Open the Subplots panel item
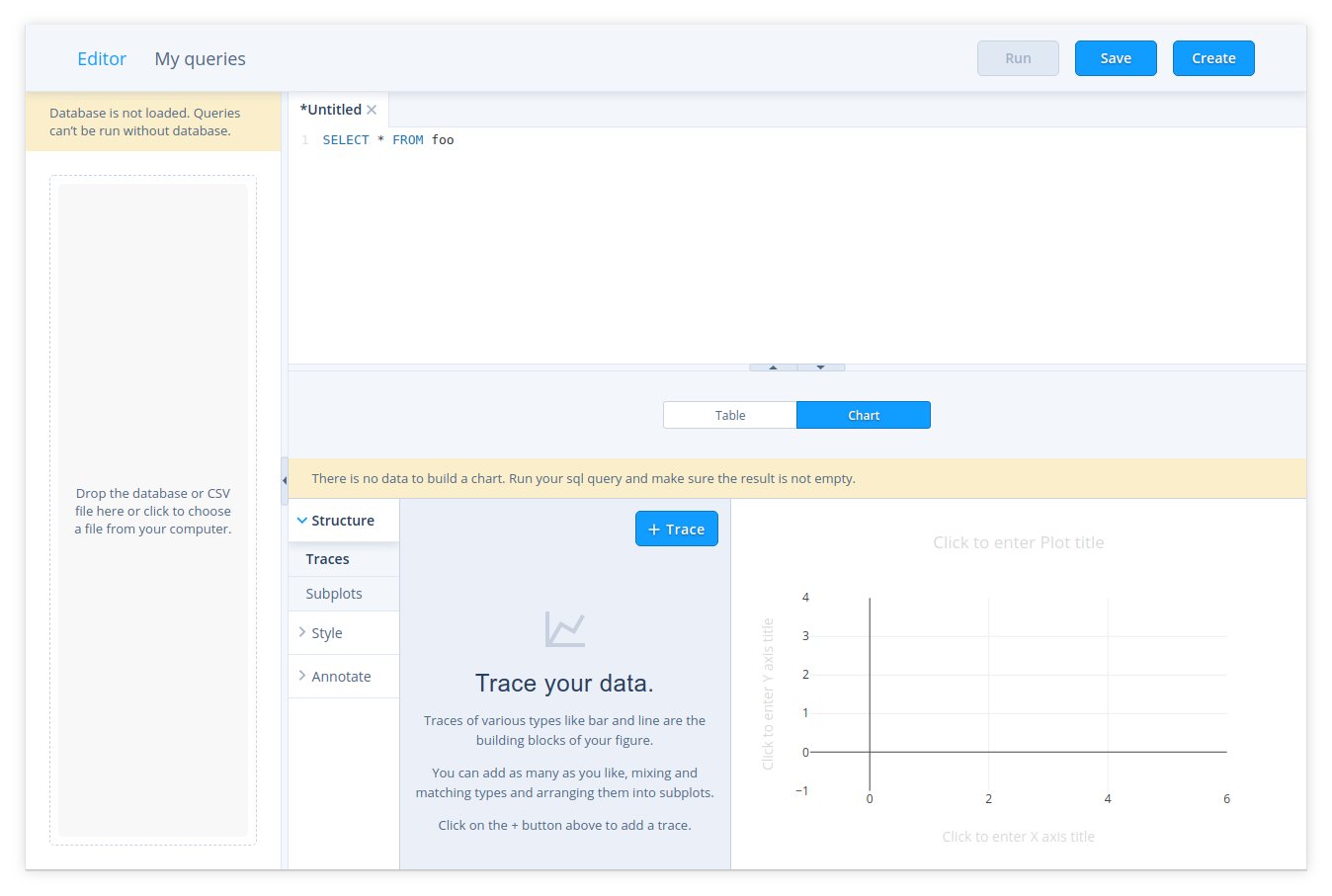 [x=334, y=594]
